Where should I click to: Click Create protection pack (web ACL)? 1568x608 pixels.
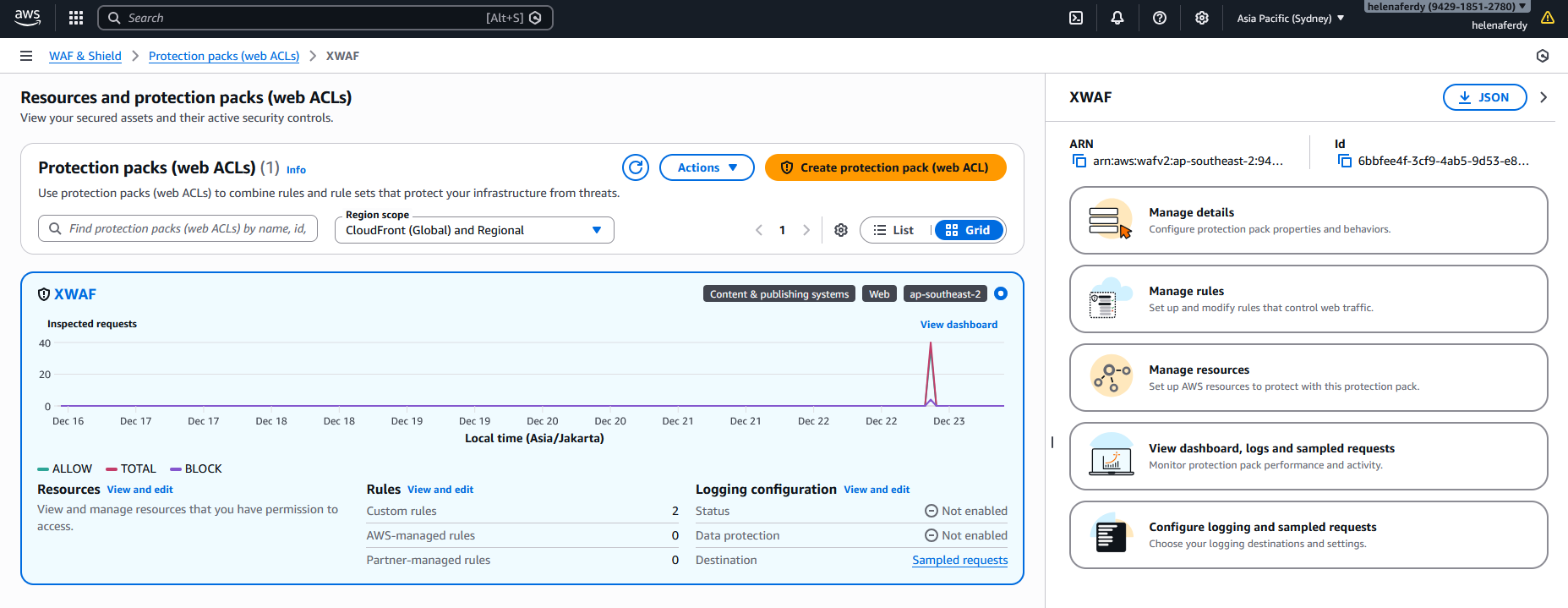(x=885, y=167)
